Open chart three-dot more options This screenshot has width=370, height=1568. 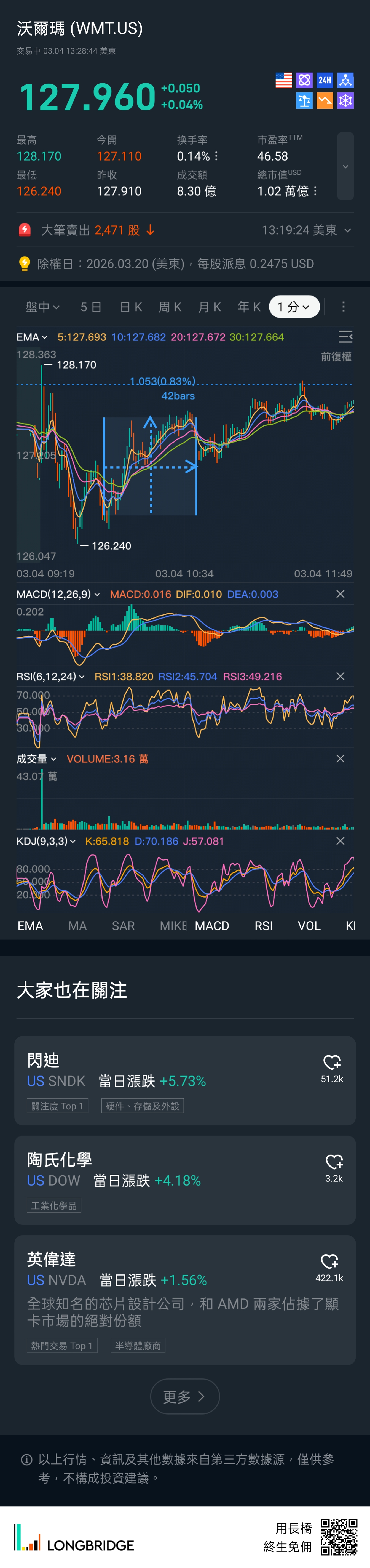tap(343, 307)
